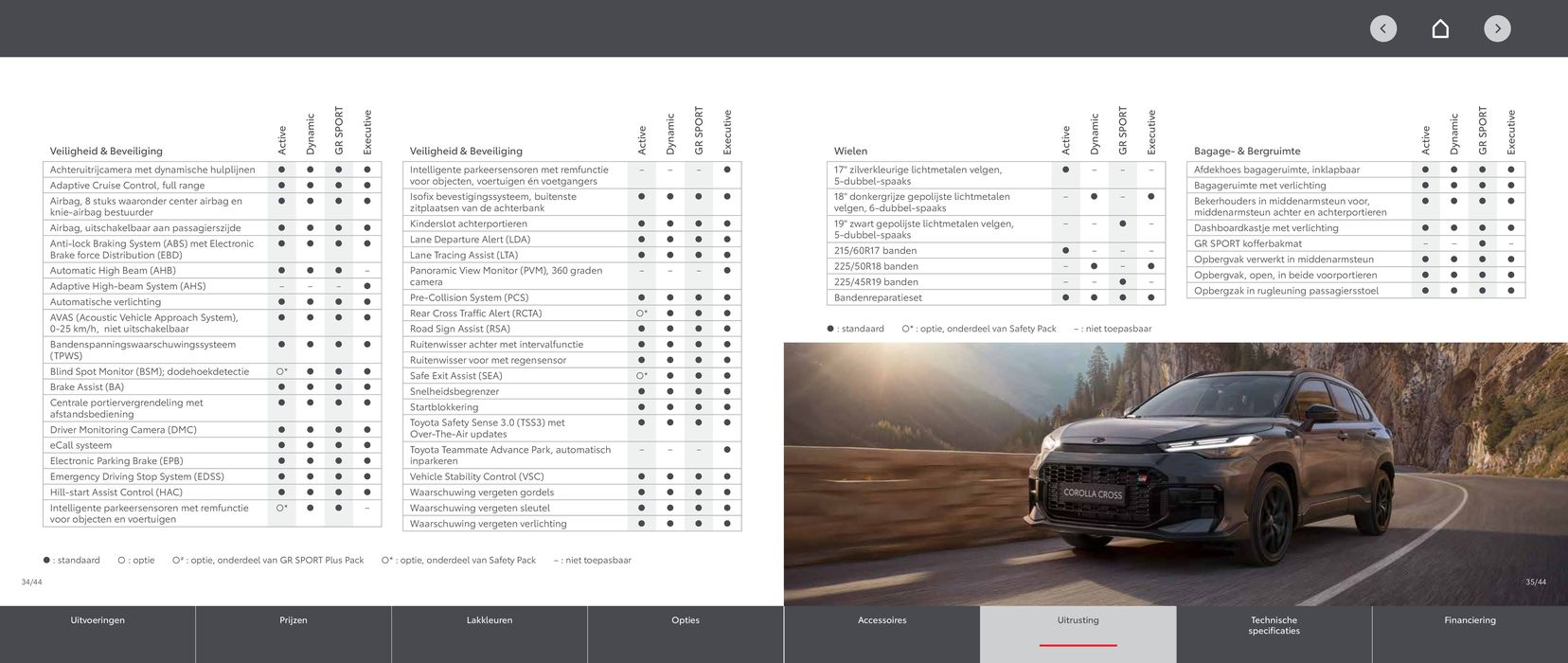Screen dimensions: 1568x663
Task: Open Technische specificaties tab
Action: (x=1274, y=625)
